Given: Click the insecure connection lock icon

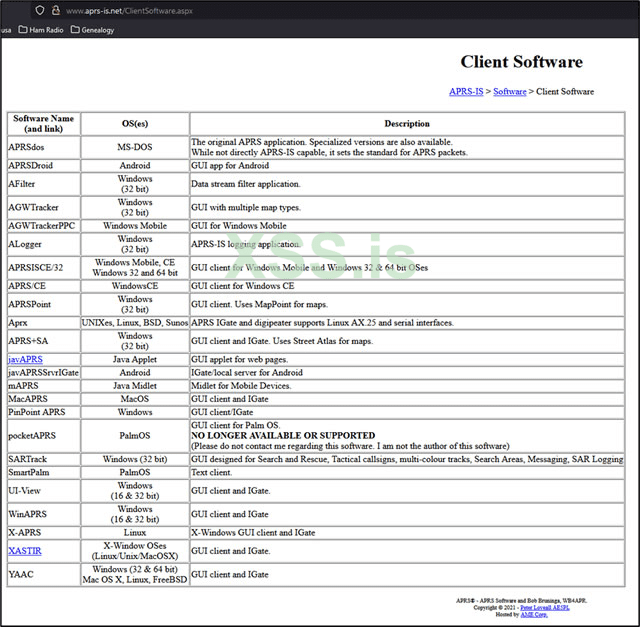Looking at the screenshot, I should pyautogui.click(x=55, y=10).
